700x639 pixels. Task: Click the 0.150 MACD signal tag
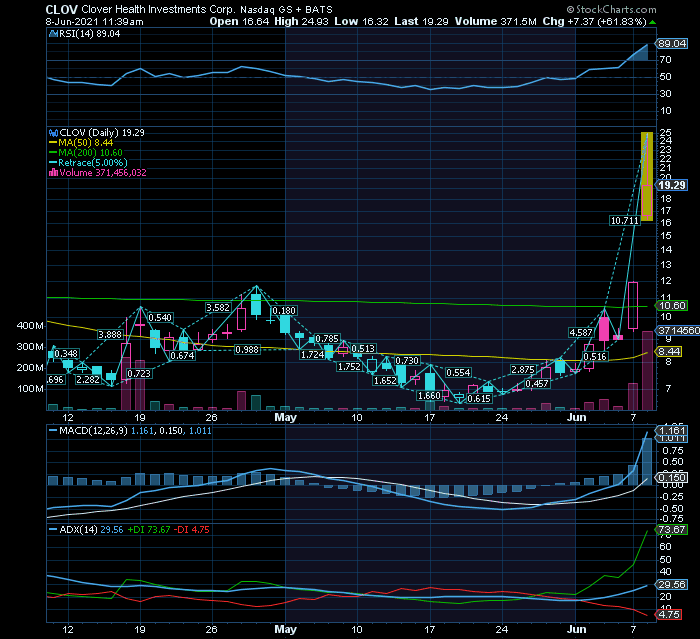point(672,478)
